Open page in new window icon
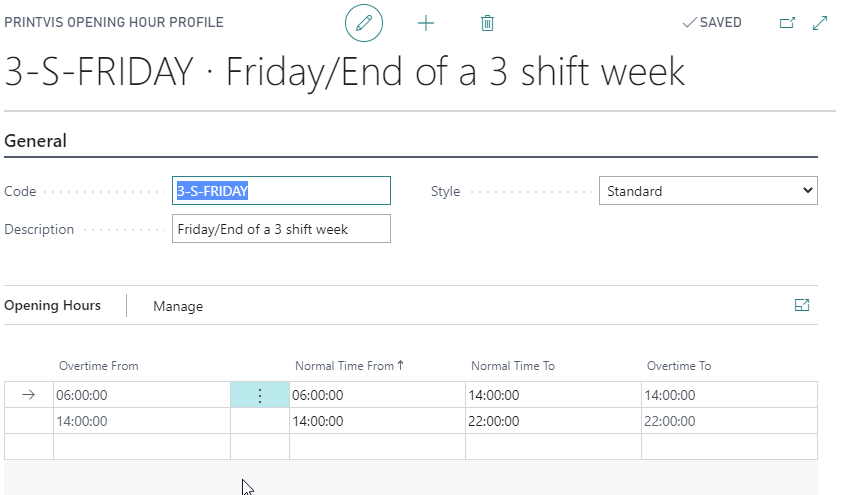Viewport: 846px width, 495px height. [x=787, y=23]
